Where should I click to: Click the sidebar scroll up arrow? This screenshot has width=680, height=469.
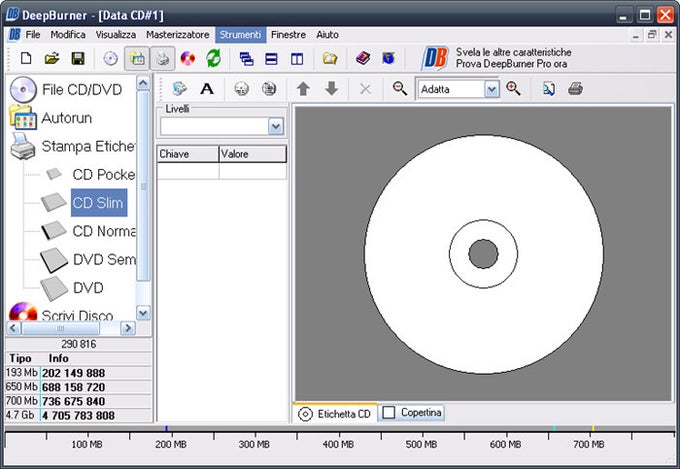[x=144, y=82]
